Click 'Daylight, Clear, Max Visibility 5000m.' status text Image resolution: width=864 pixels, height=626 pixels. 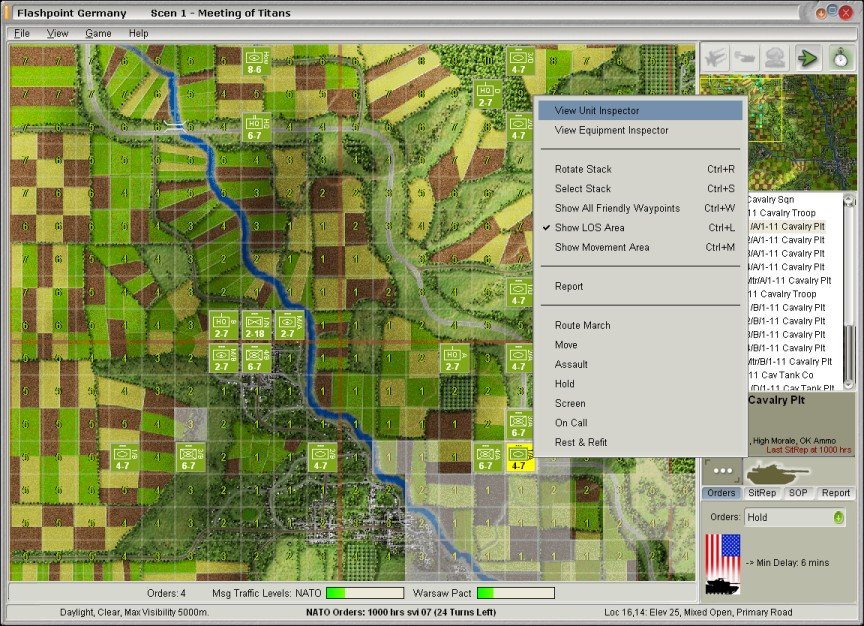[134, 613]
